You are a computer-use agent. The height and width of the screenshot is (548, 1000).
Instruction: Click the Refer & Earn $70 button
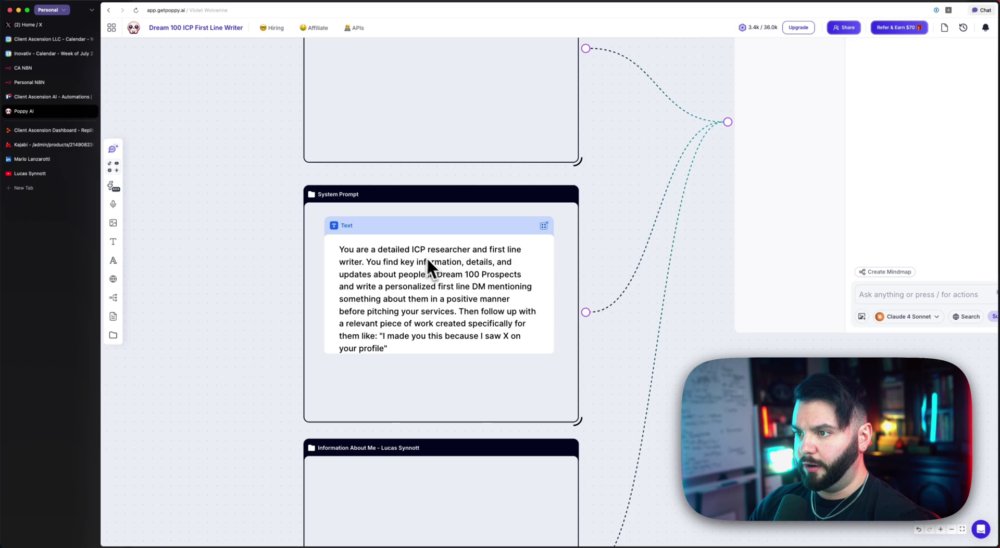(899, 27)
